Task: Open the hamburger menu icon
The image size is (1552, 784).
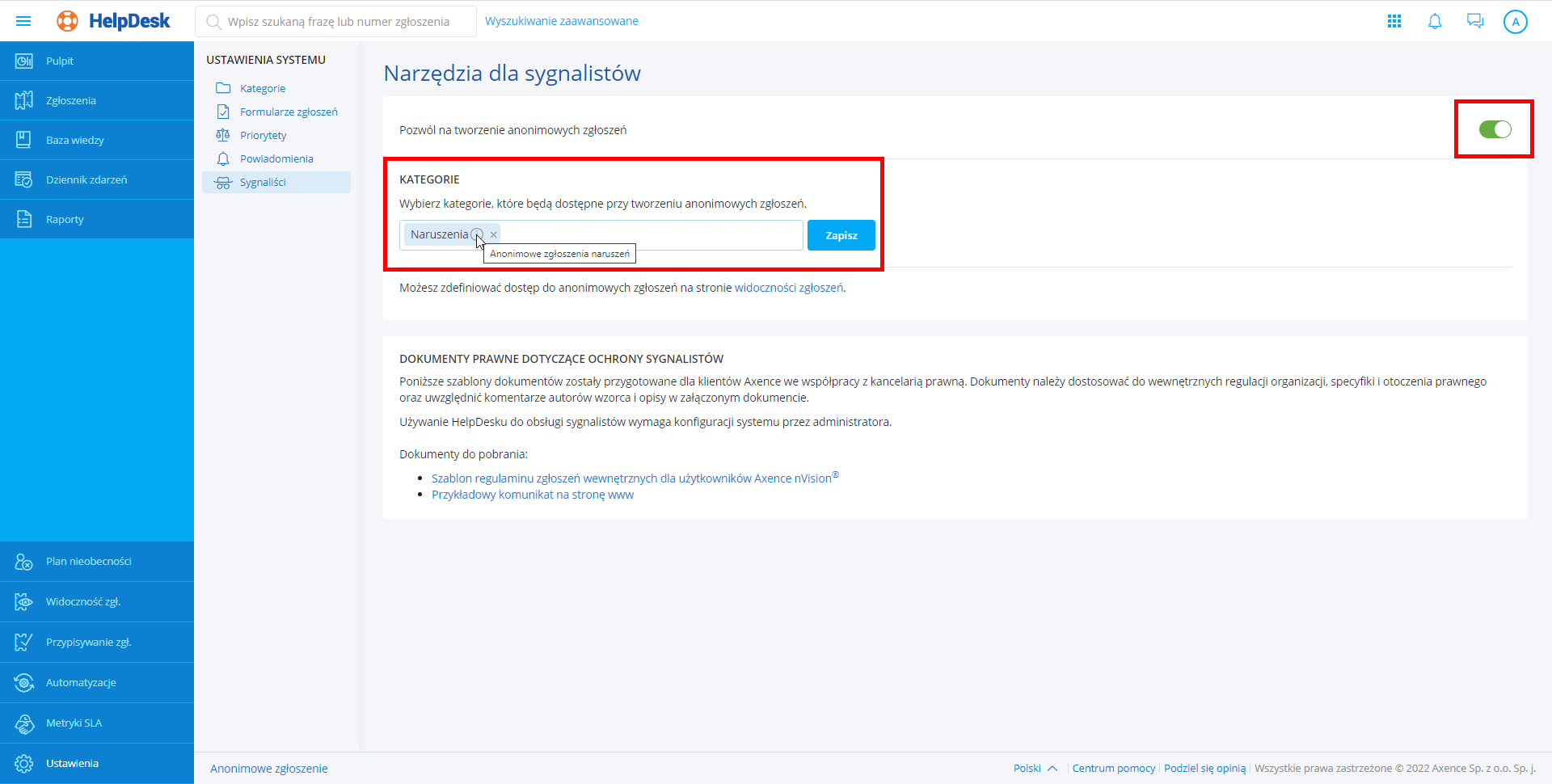Action: [23, 21]
